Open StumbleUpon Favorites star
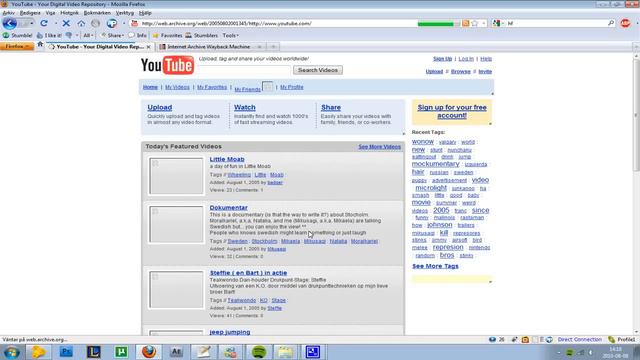Viewport: 640px width, 360px height. point(167,36)
